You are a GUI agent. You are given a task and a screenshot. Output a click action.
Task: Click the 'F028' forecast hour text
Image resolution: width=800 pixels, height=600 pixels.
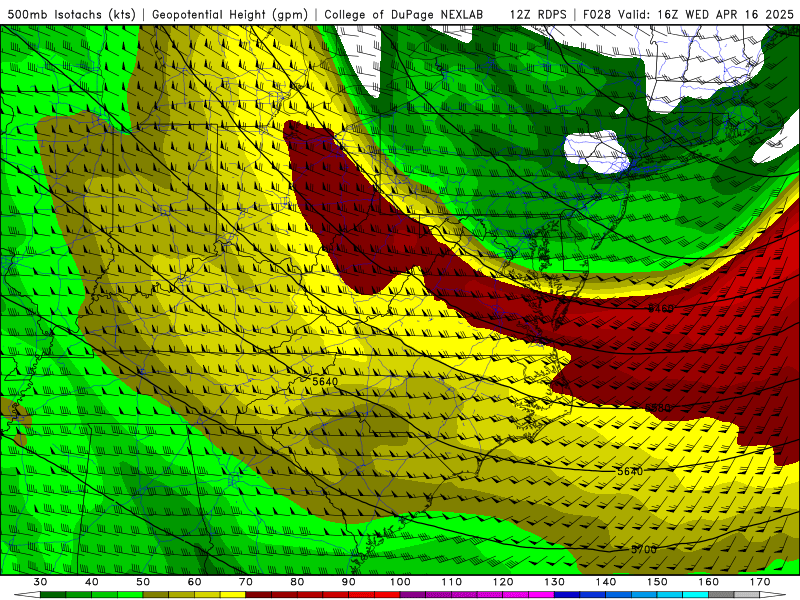[x=597, y=14]
